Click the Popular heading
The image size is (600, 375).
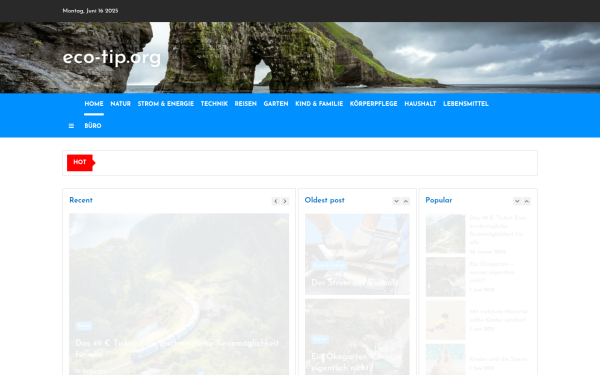coord(439,200)
